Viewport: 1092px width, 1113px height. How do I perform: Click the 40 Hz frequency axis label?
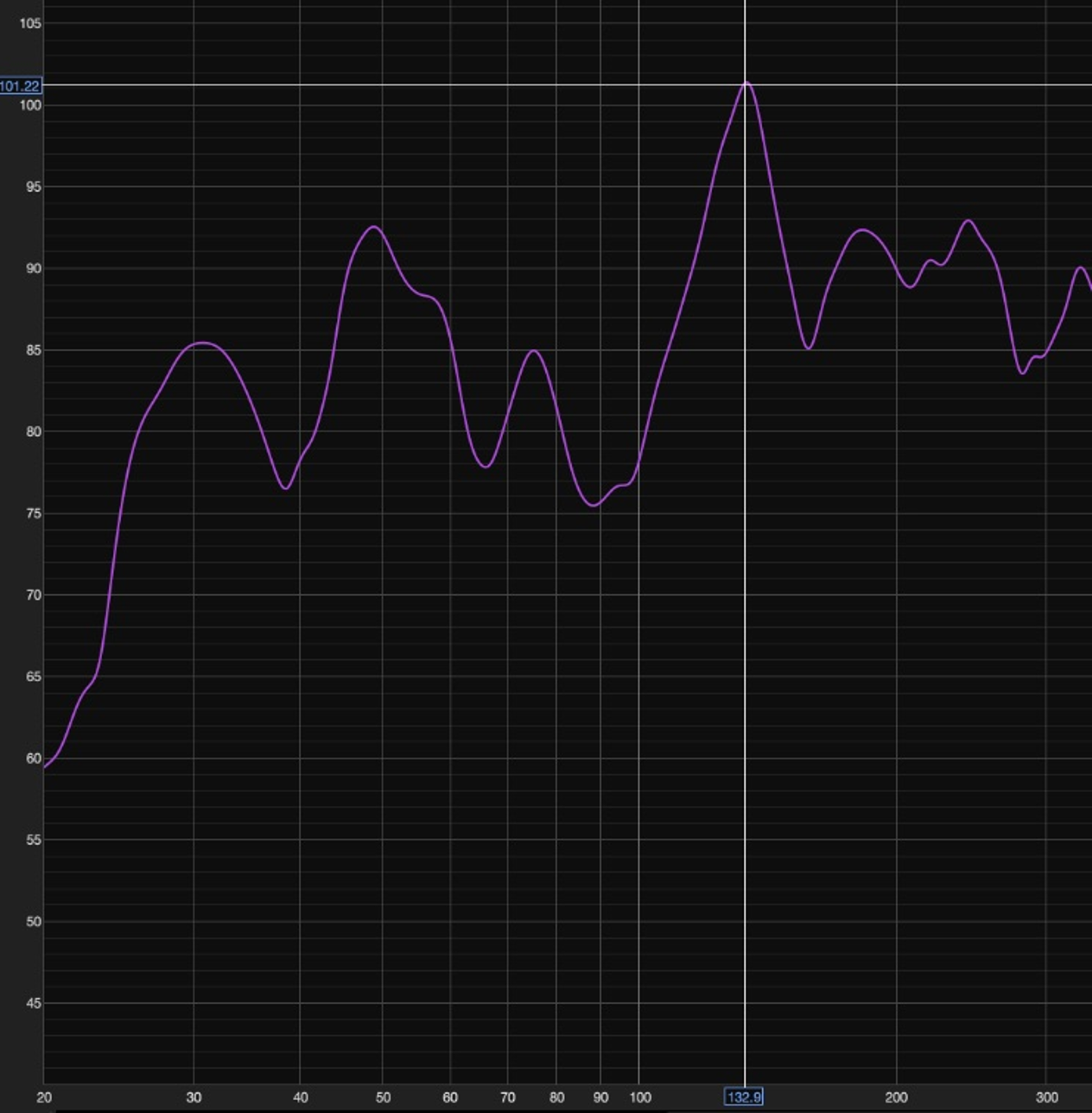pyautogui.click(x=300, y=1097)
